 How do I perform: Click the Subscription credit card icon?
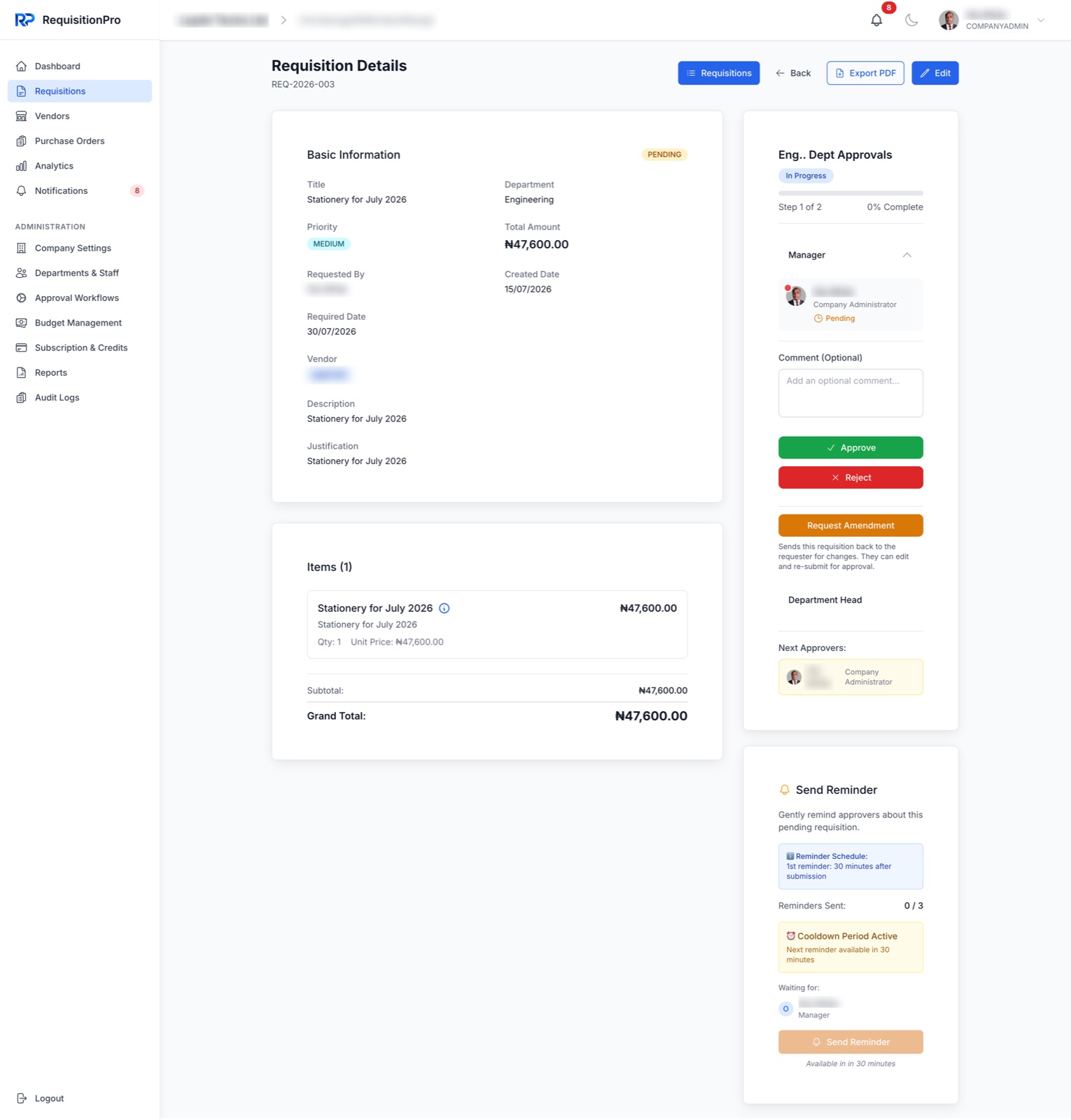click(x=22, y=348)
